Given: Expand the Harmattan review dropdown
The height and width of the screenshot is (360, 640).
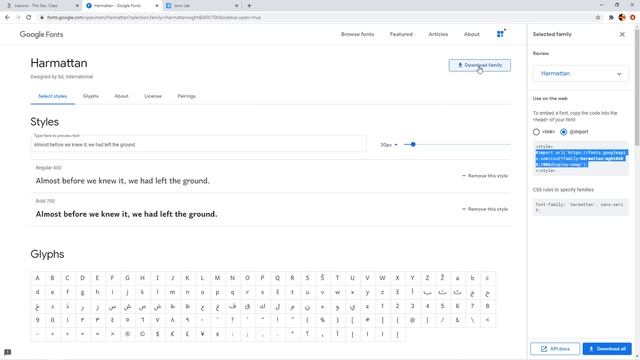Looking at the screenshot, I should point(580,74).
